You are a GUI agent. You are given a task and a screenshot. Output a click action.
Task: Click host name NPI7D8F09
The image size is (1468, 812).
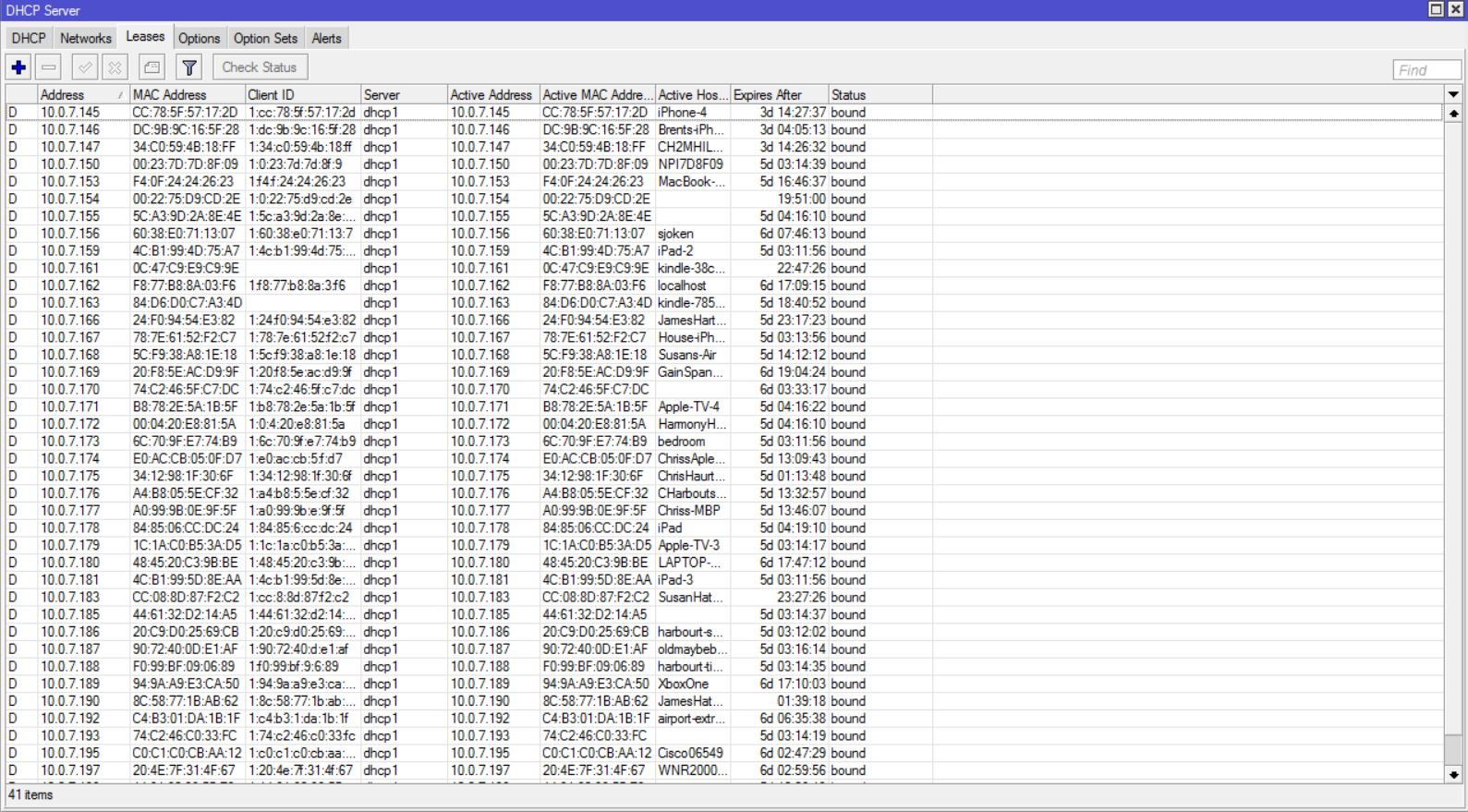click(690, 164)
